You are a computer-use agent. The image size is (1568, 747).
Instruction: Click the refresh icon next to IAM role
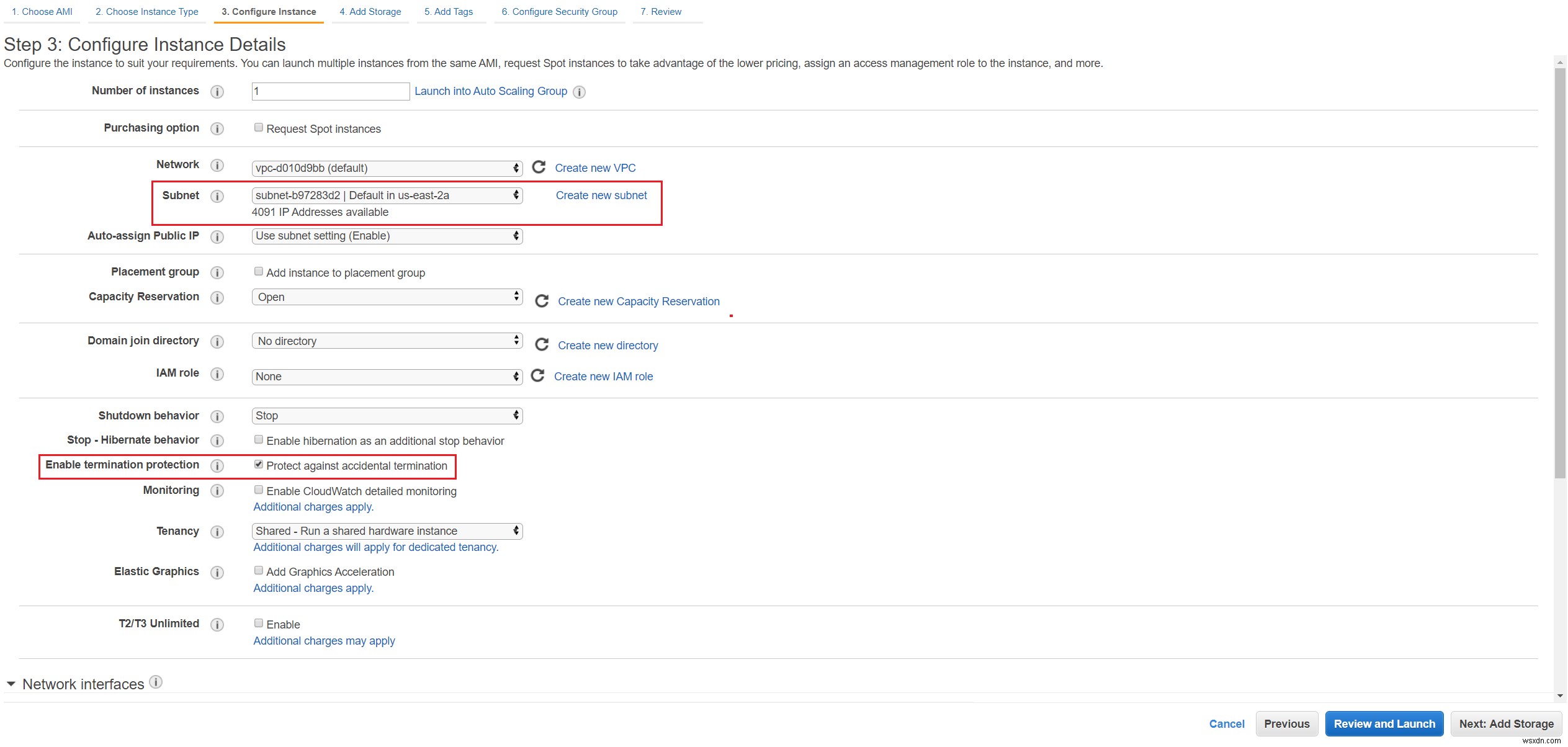[x=537, y=375]
